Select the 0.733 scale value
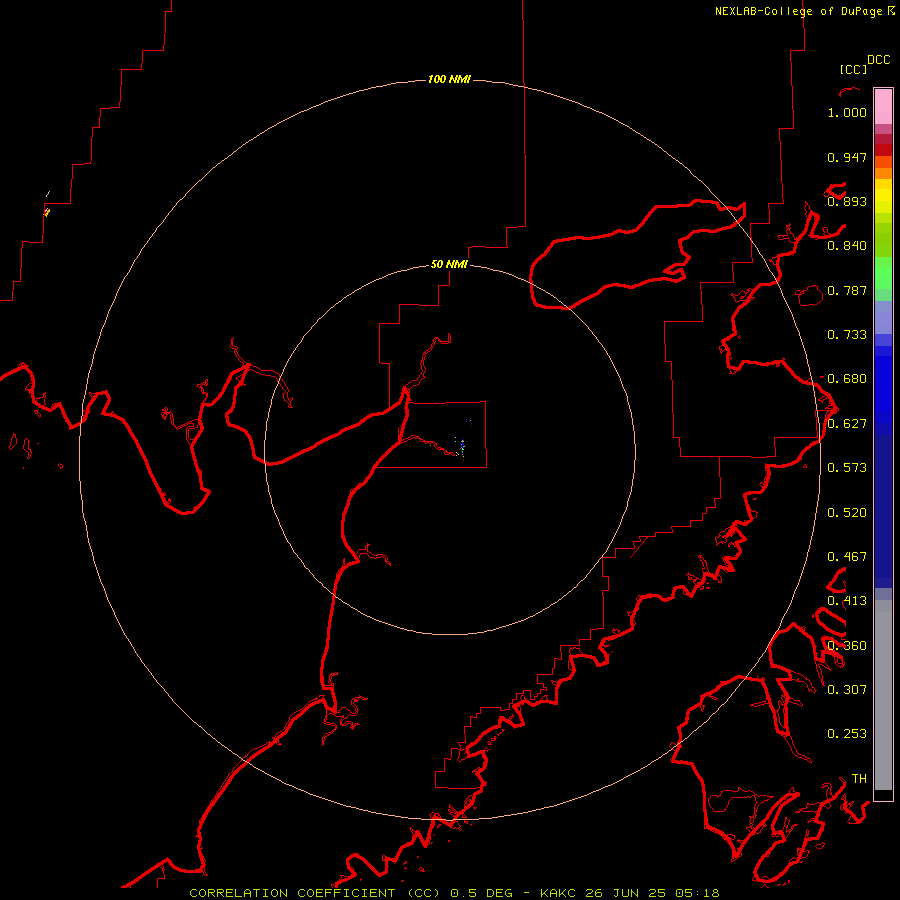This screenshot has height=900, width=900. coord(847,335)
